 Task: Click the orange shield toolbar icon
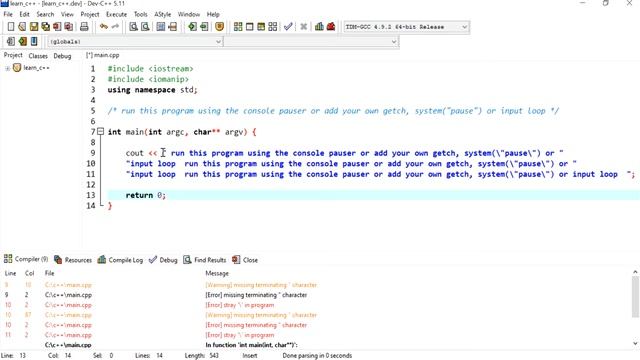[x=220, y=27]
